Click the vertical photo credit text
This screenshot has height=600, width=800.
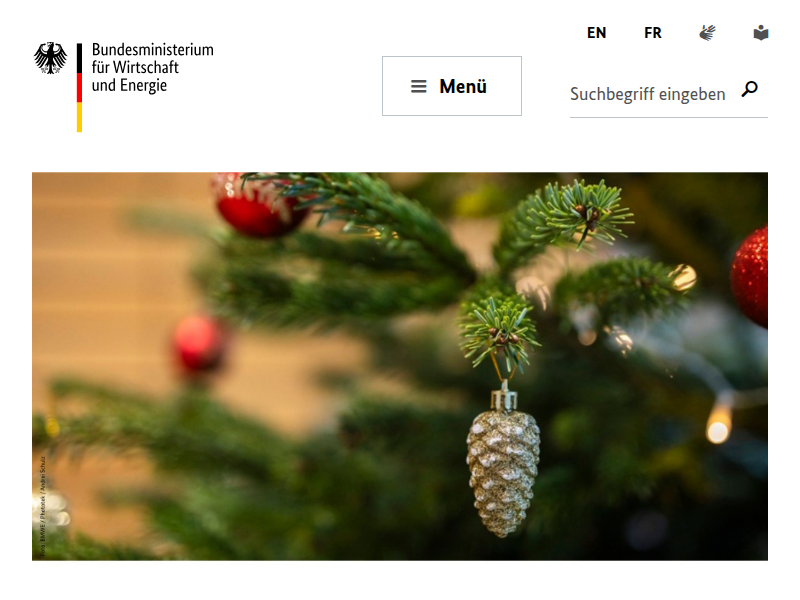(43, 505)
